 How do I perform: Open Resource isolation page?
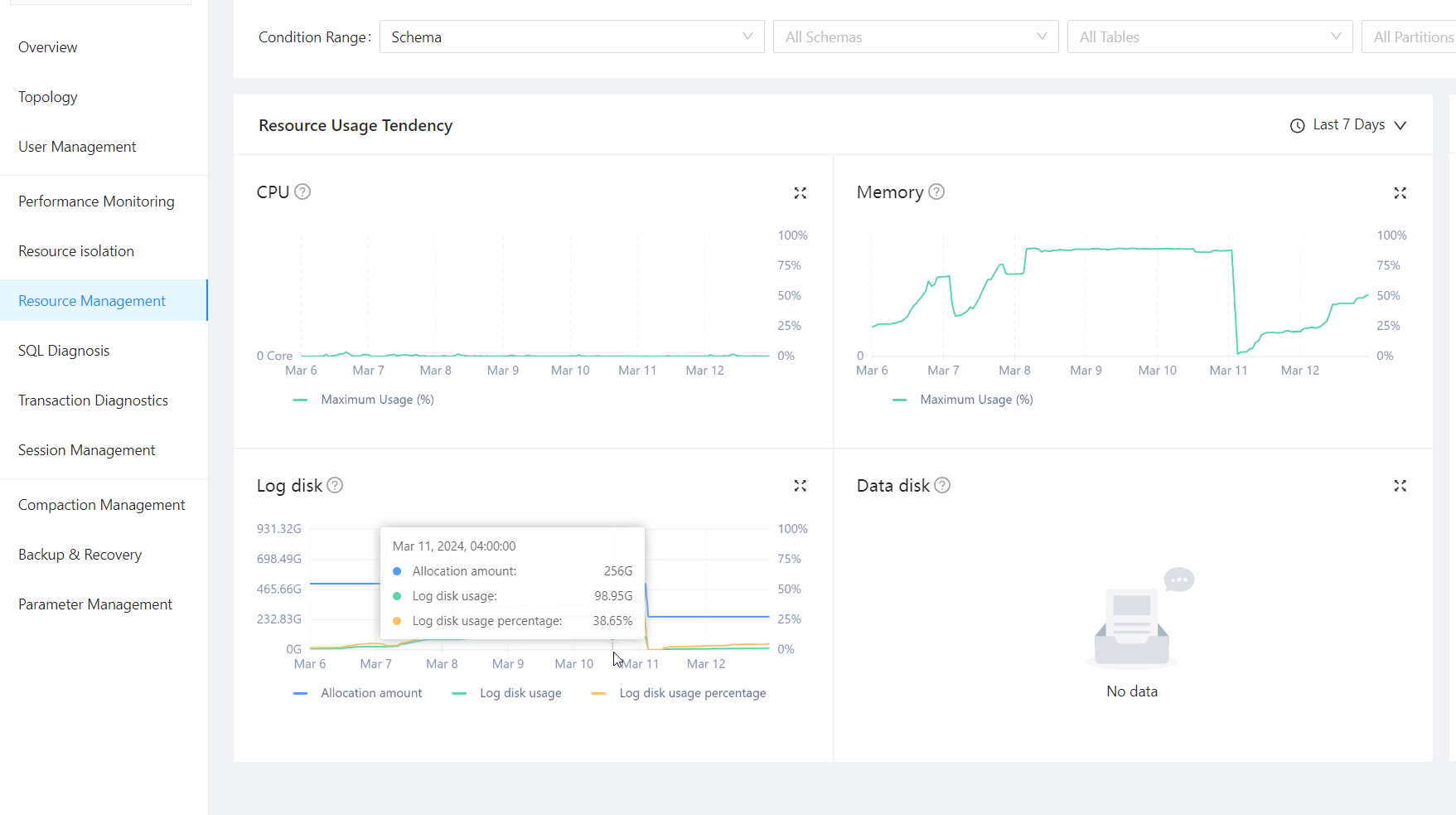(x=104, y=251)
